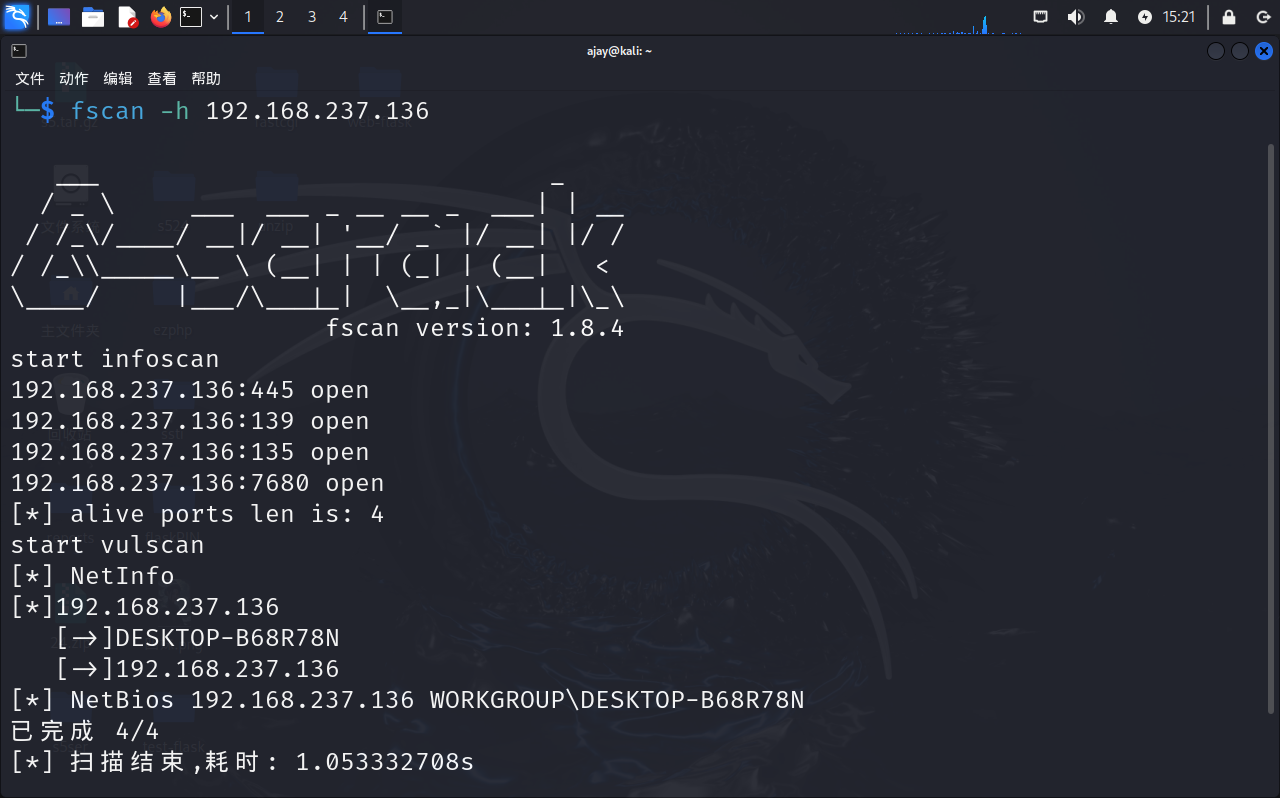Open the 查看 menu
This screenshot has height=798, width=1280.
click(x=162, y=79)
